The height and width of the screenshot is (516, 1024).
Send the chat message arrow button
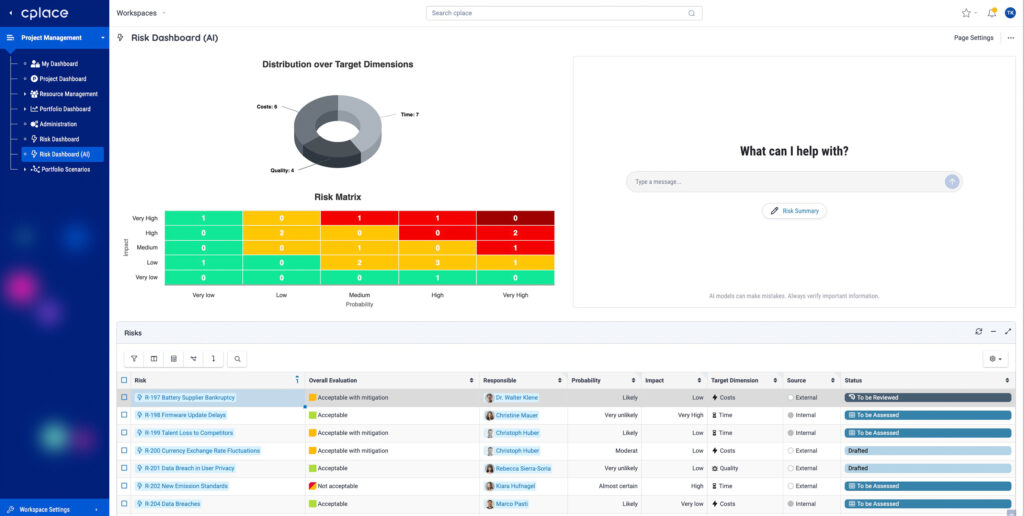pos(952,182)
